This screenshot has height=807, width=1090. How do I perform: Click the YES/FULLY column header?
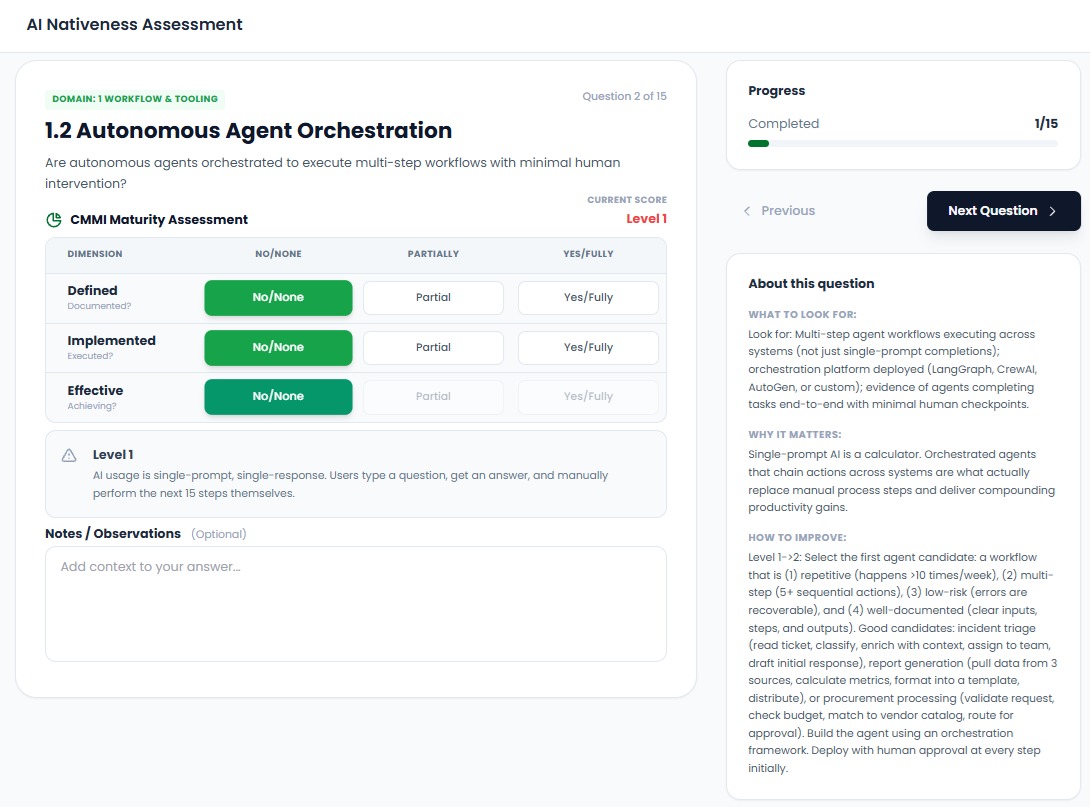(x=588, y=254)
